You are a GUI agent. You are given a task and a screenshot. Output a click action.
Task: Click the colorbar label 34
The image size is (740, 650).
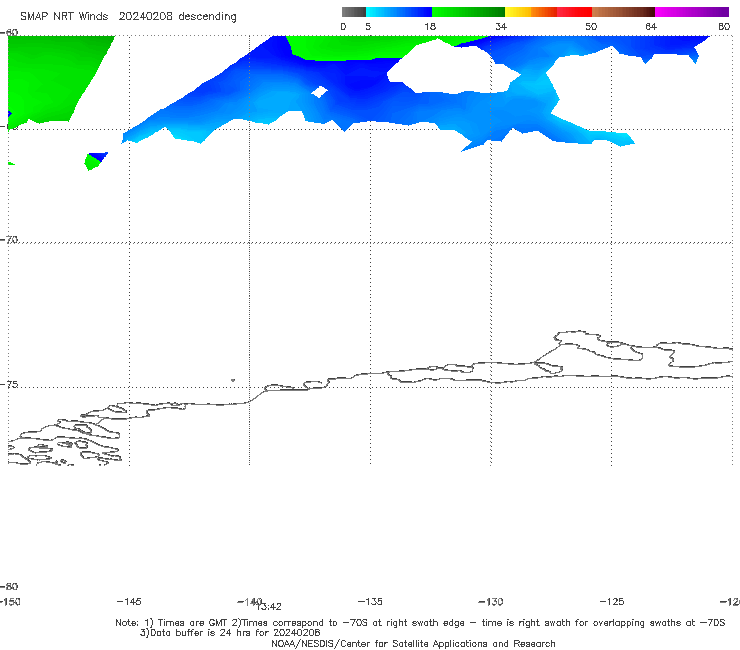[501, 26]
